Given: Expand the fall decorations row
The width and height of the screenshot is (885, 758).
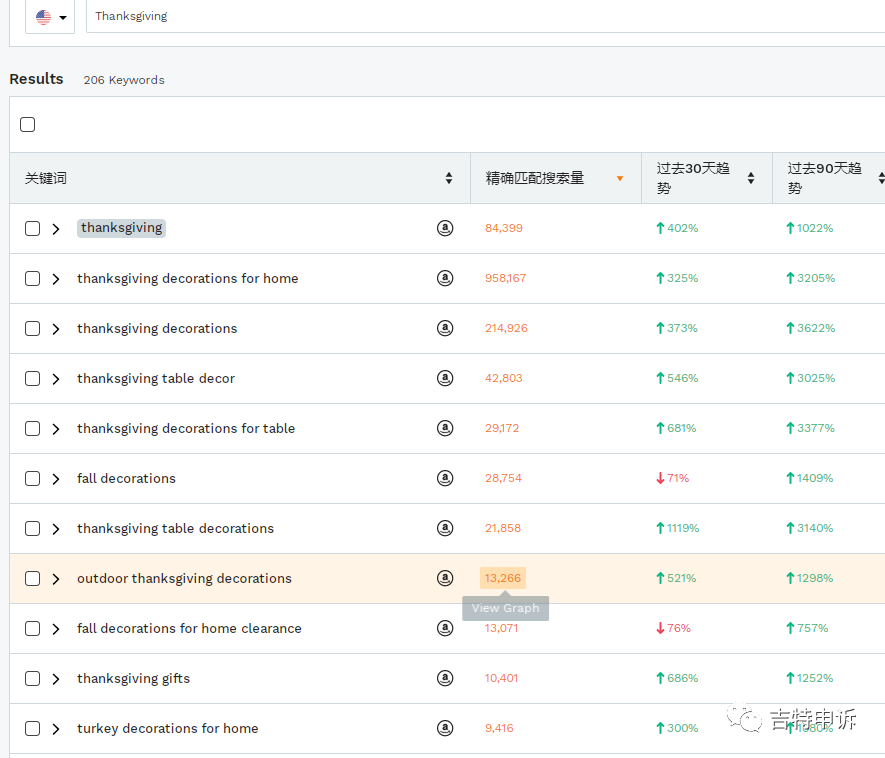Looking at the screenshot, I should (x=56, y=479).
